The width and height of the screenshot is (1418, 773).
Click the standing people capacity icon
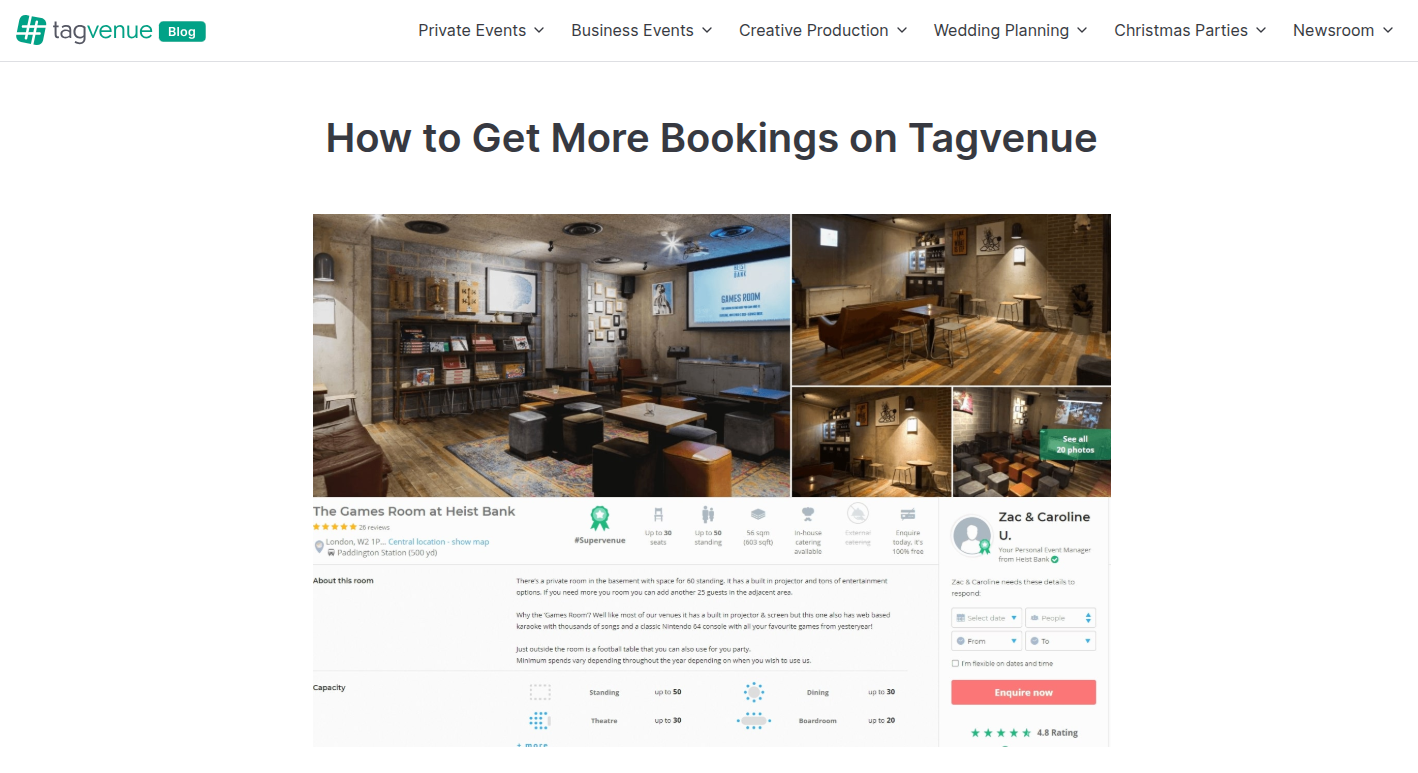[708, 515]
